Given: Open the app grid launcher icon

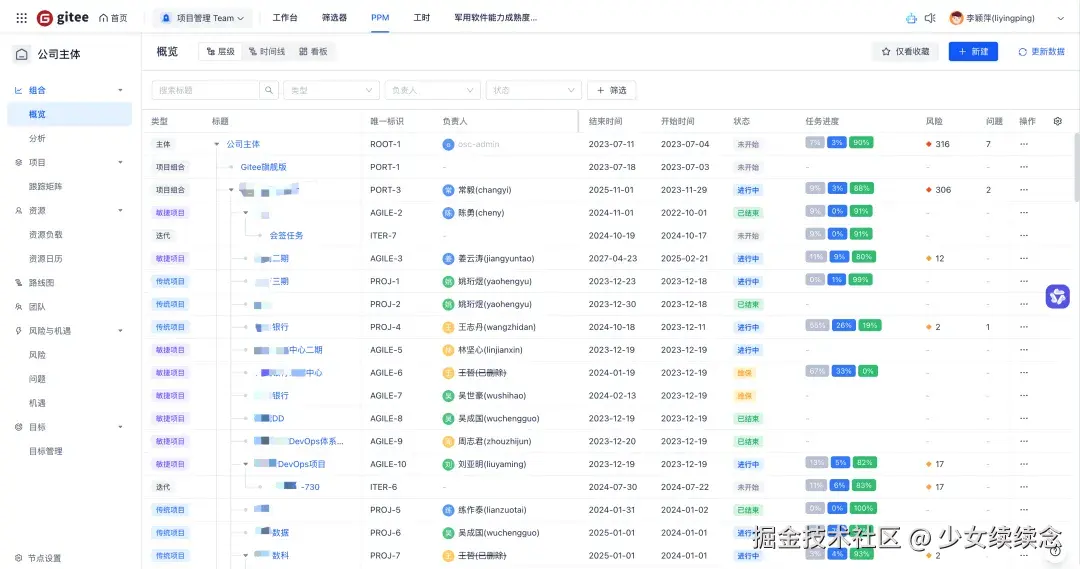Looking at the screenshot, I should tap(21, 18).
